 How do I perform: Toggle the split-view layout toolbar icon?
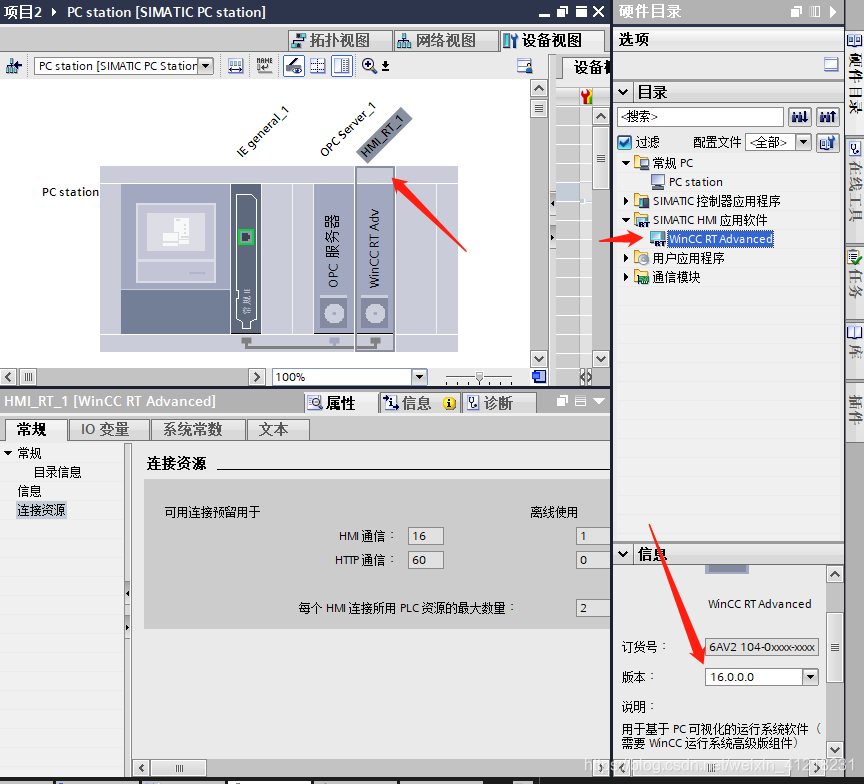[x=342, y=66]
